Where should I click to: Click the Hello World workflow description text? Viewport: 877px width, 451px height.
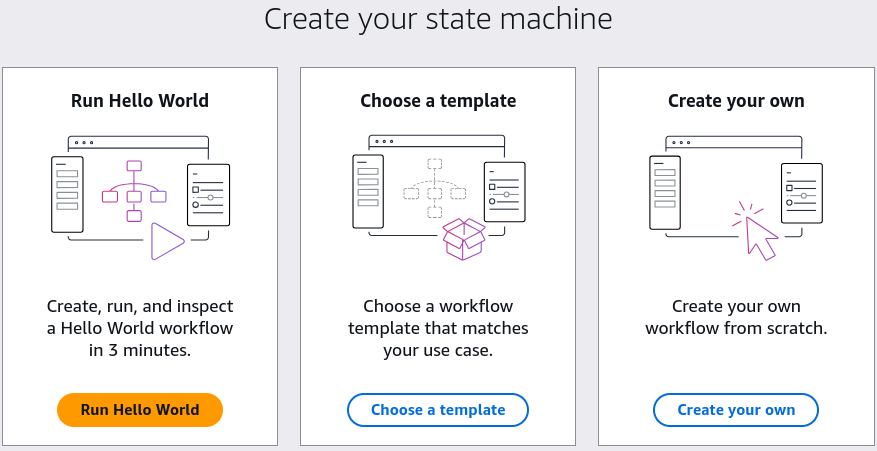click(x=140, y=328)
